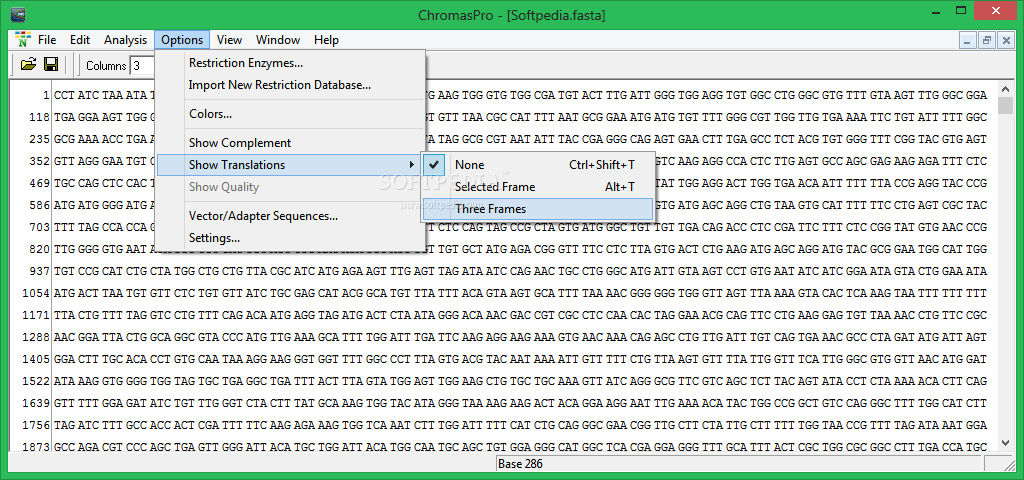1024x480 pixels.
Task: Click line number 1 in the sequence margin
Action: 46,95
